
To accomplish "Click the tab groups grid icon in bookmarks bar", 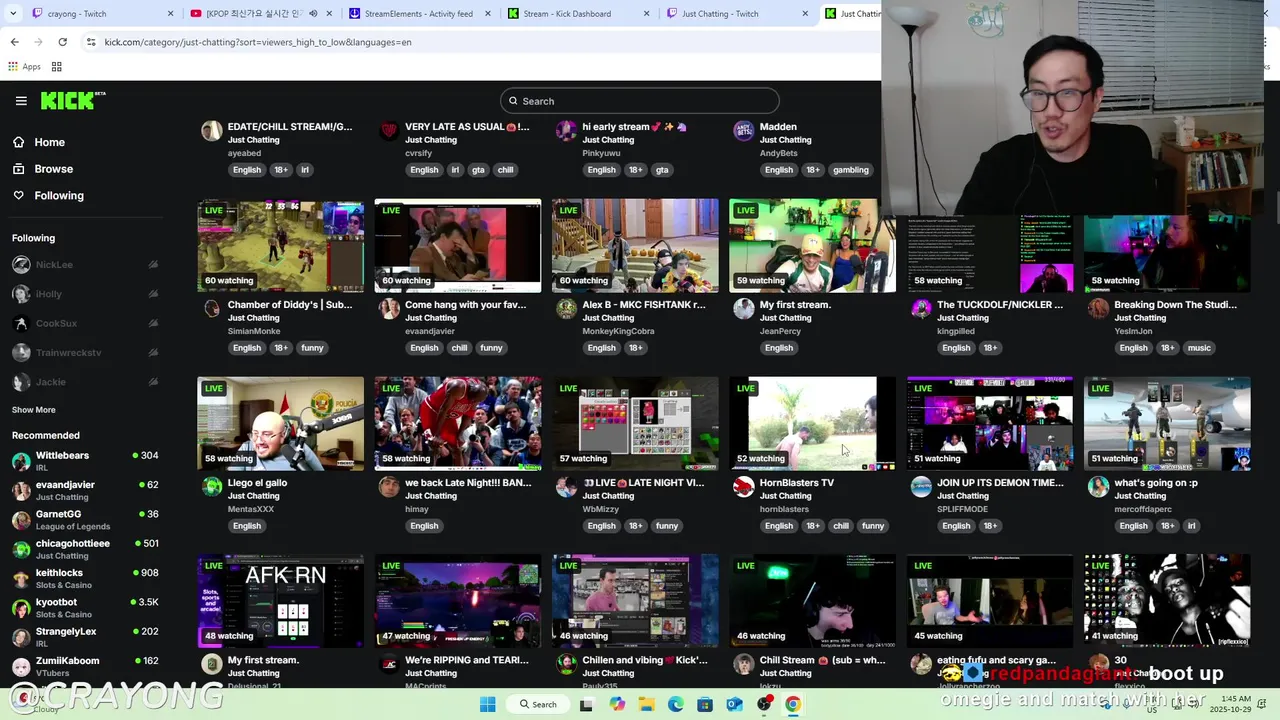I will tap(57, 67).
